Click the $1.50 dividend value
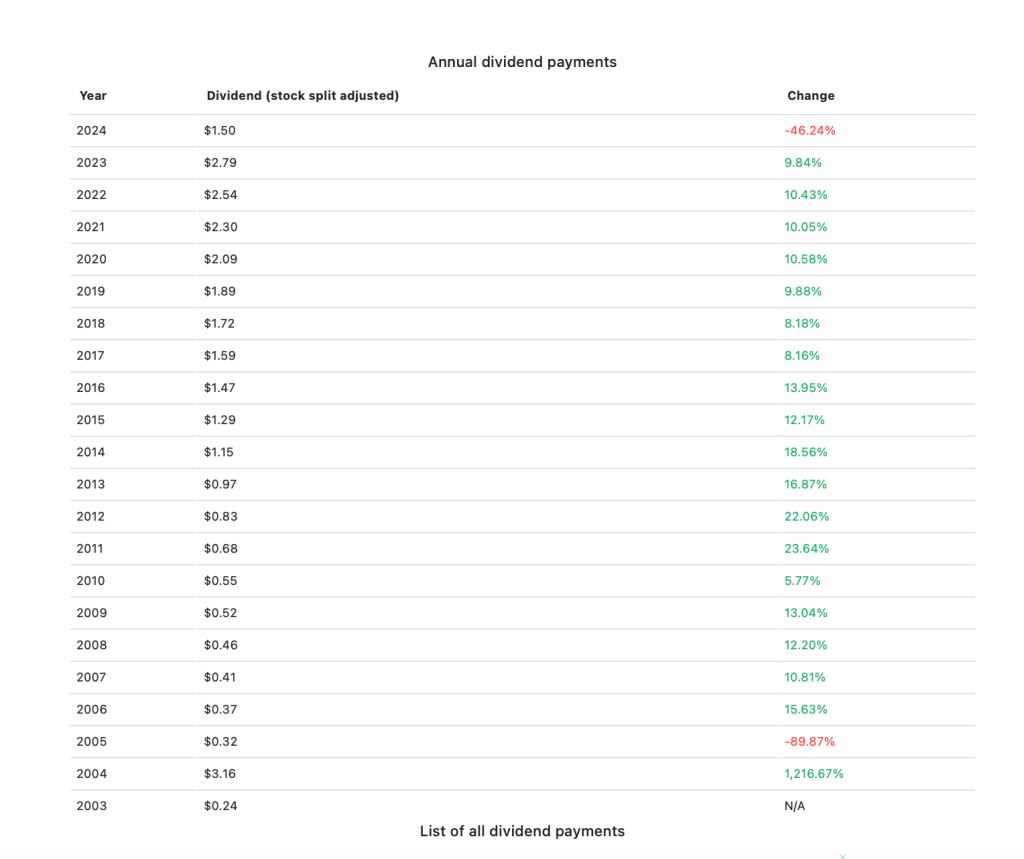 pyautogui.click(x=220, y=131)
